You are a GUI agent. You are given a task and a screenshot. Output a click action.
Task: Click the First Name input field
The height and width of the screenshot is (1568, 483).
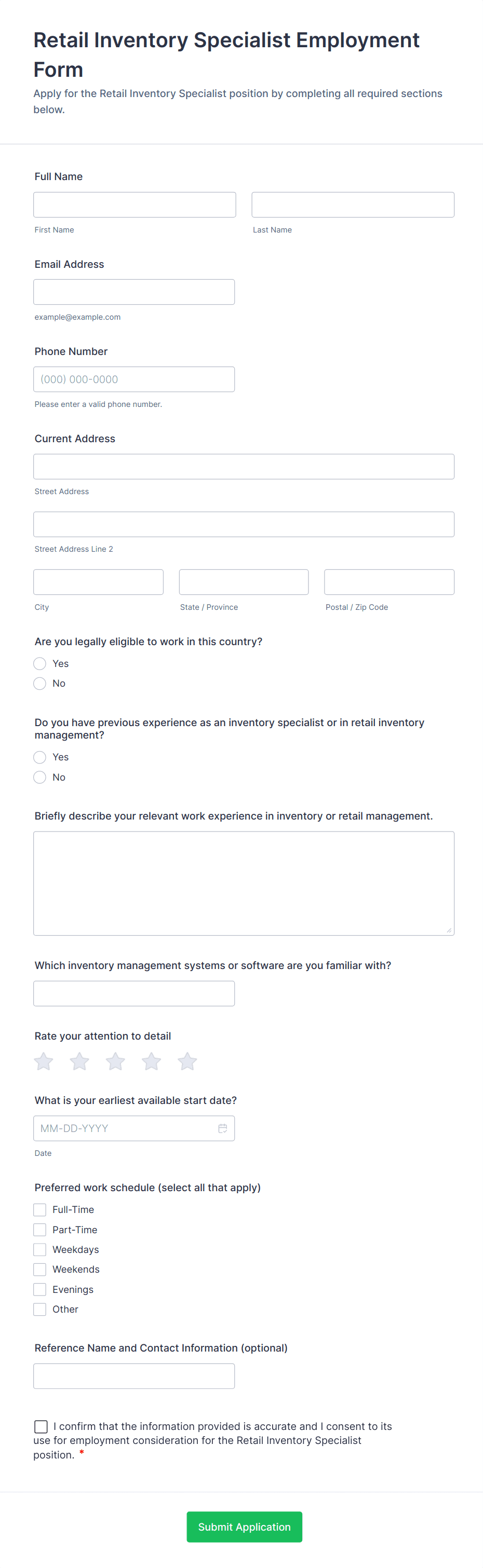134,204
